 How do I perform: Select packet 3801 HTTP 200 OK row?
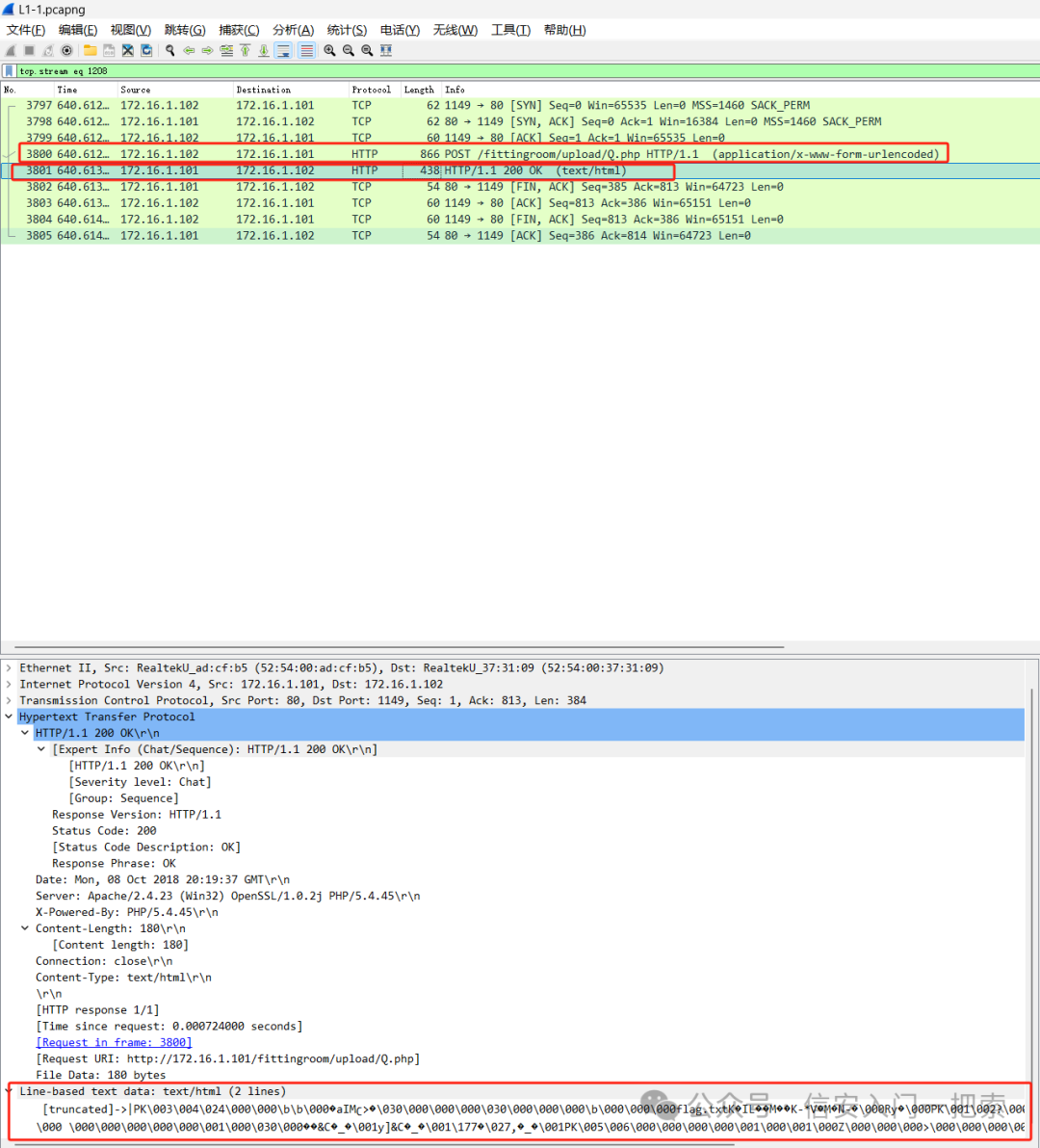click(520, 170)
